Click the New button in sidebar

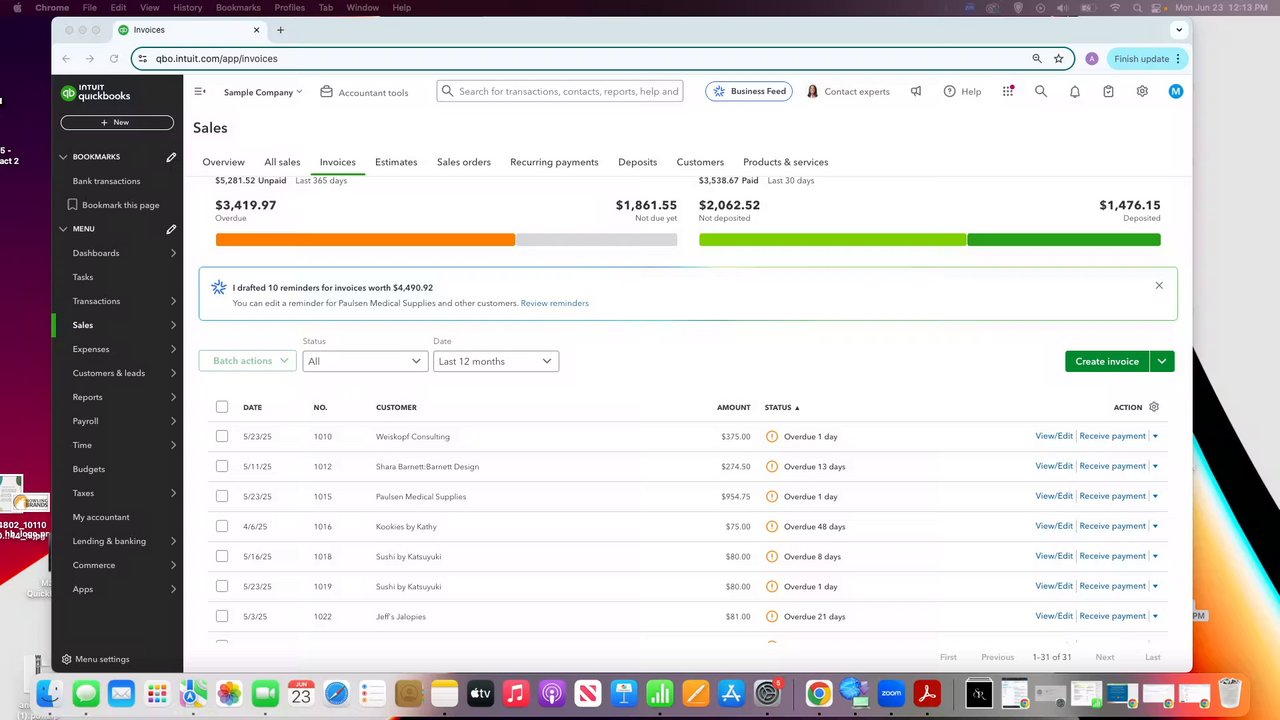click(x=116, y=122)
